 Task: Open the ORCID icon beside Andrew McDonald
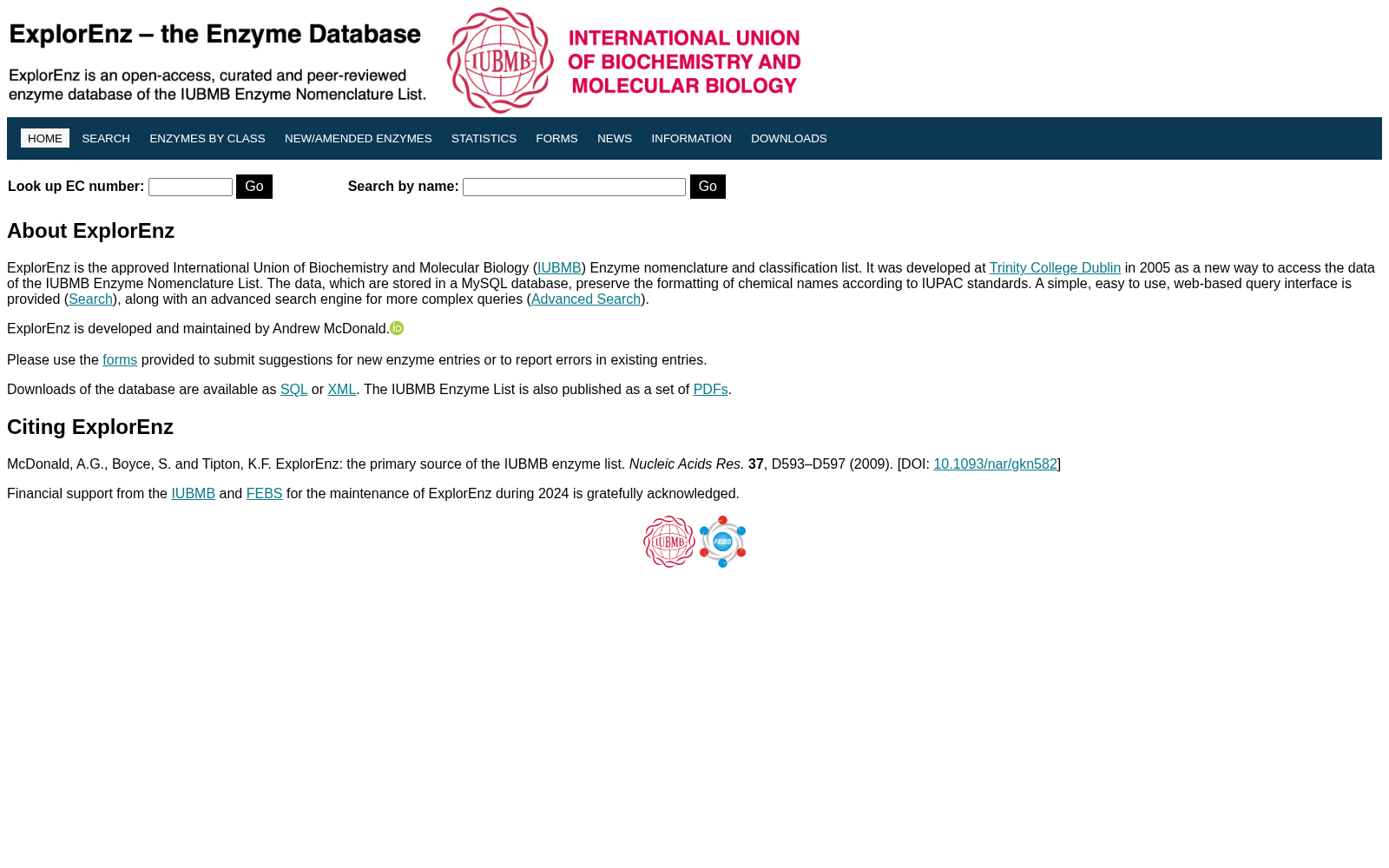click(397, 328)
